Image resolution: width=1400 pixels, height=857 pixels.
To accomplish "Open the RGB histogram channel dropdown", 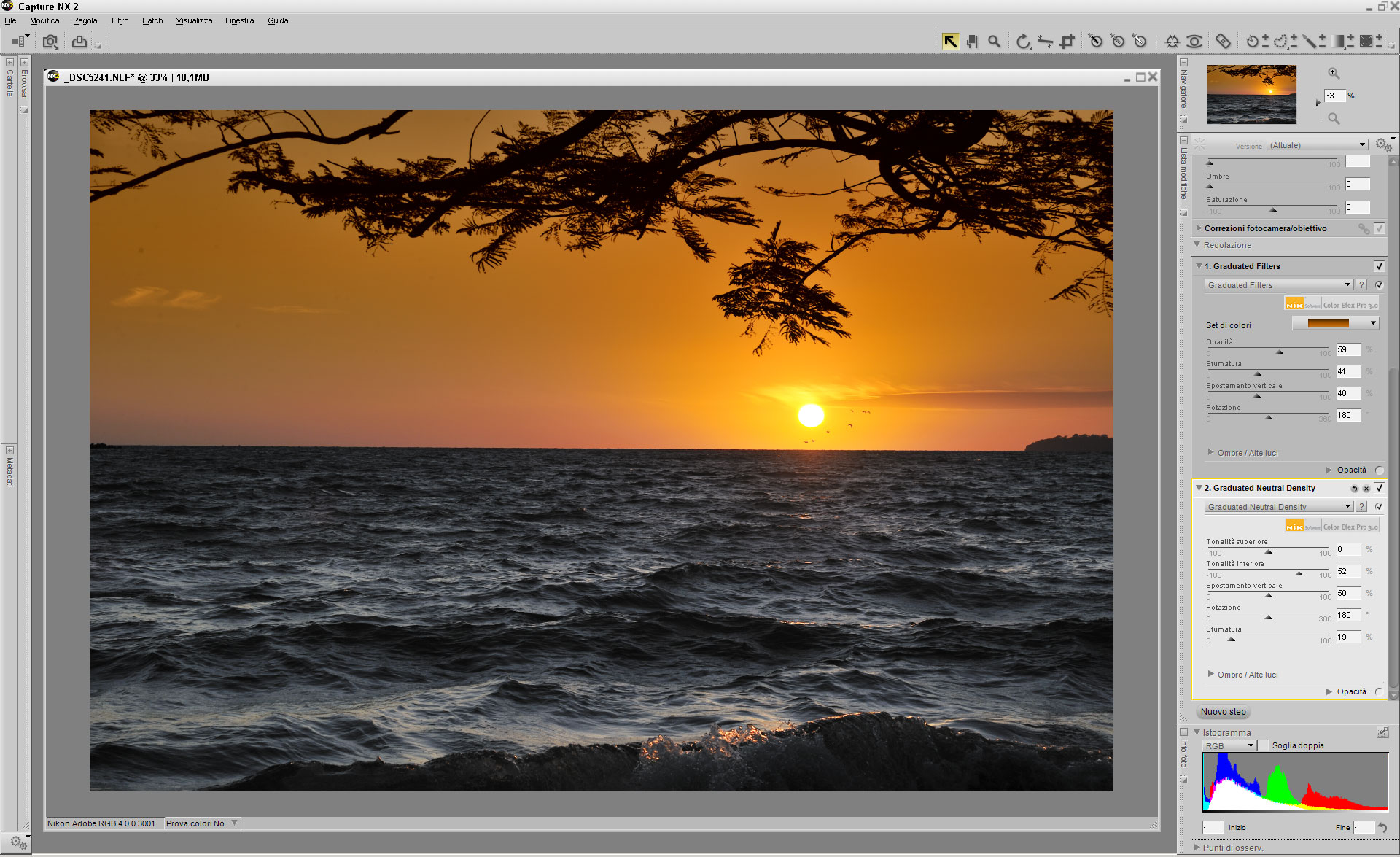I will click(1229, 745).
